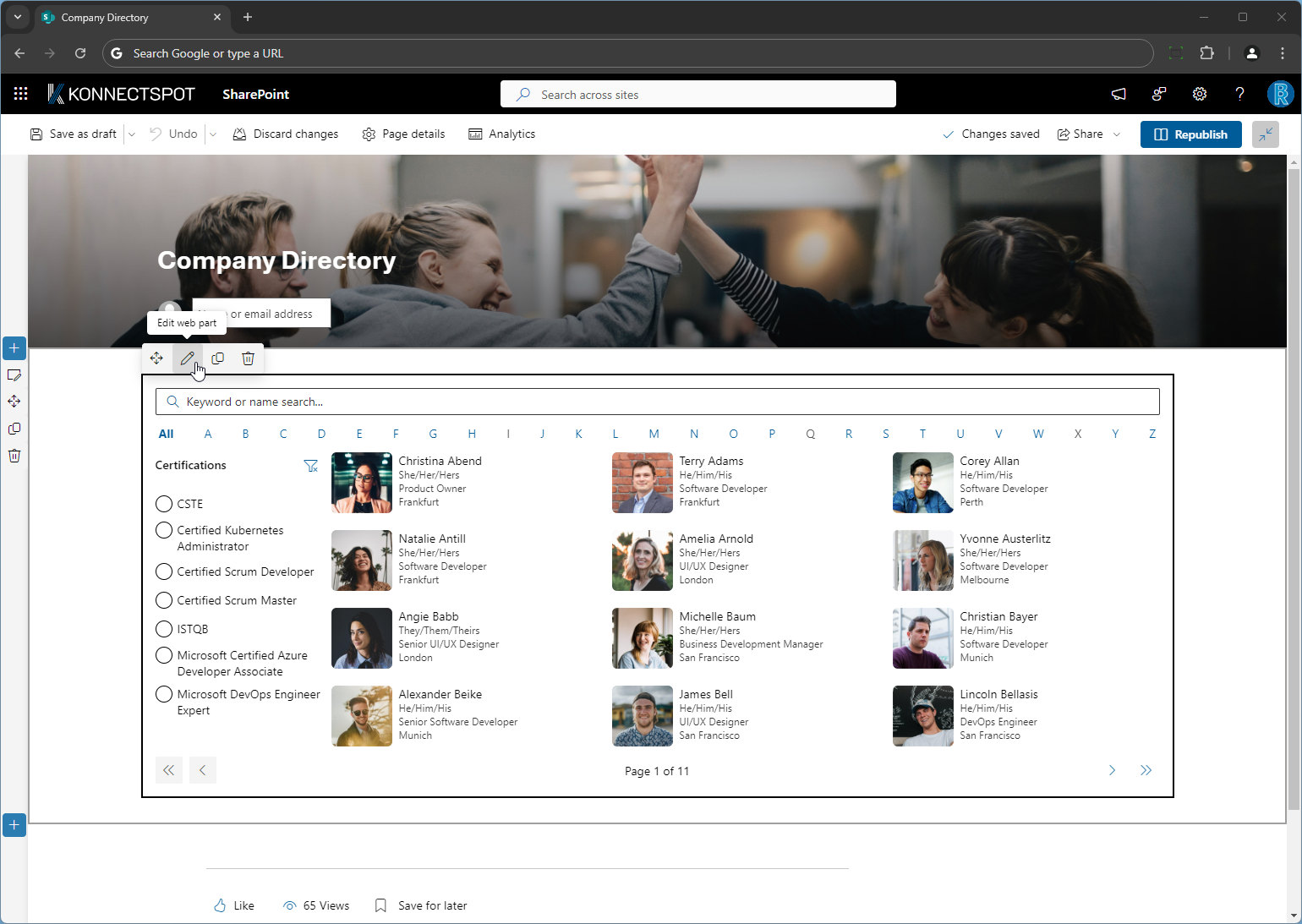Delete the web part with the trash icon

tap(248, 358)
